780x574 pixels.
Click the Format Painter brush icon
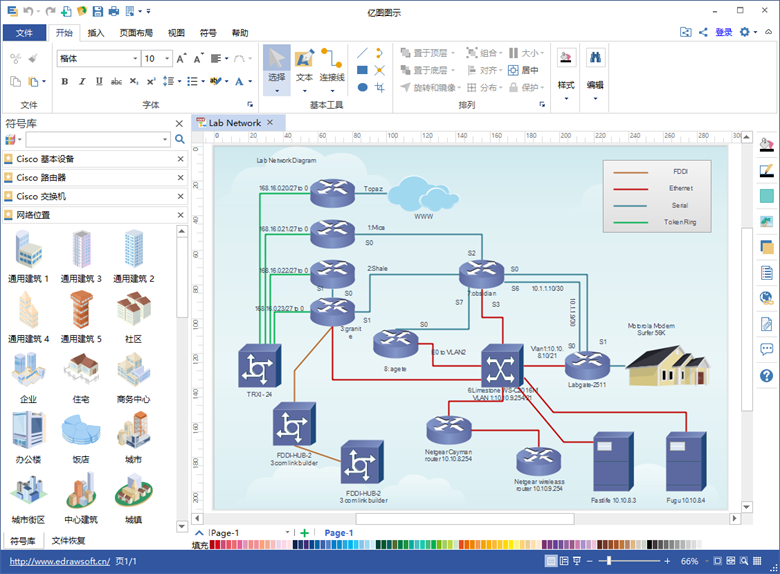(33, 59)
